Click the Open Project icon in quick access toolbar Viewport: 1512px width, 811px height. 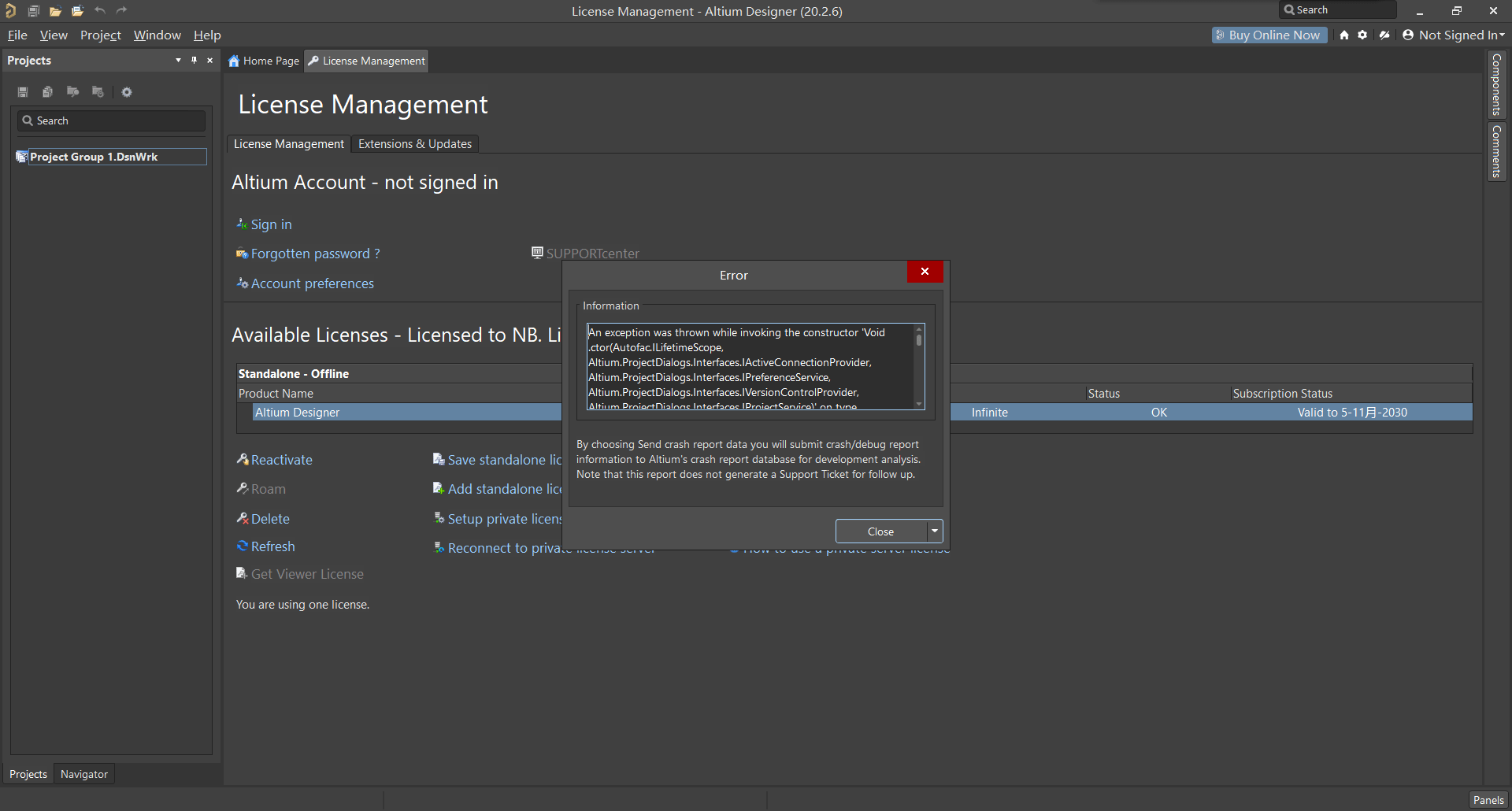(77, 11)
